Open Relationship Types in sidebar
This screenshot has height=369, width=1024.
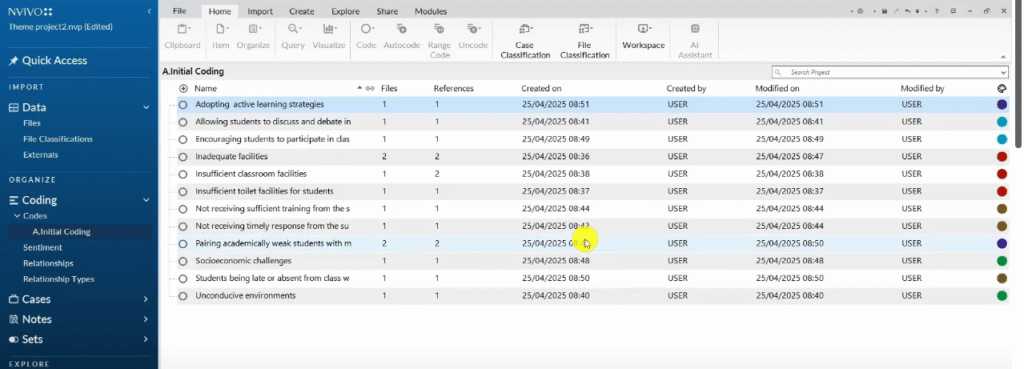coord(59,279)
